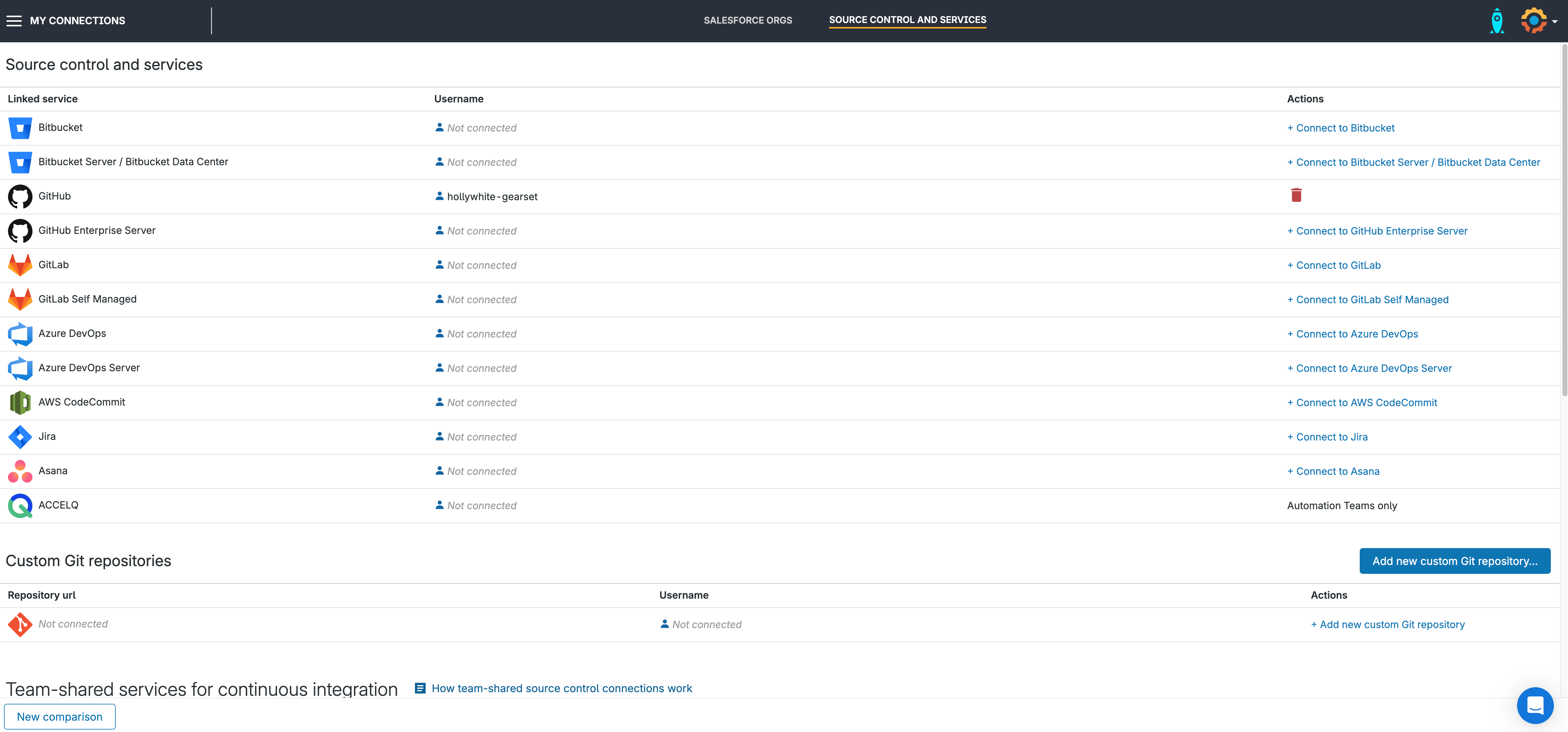
Task: Click the Jira diamond logo icon
Action: (x=20, y=437)
